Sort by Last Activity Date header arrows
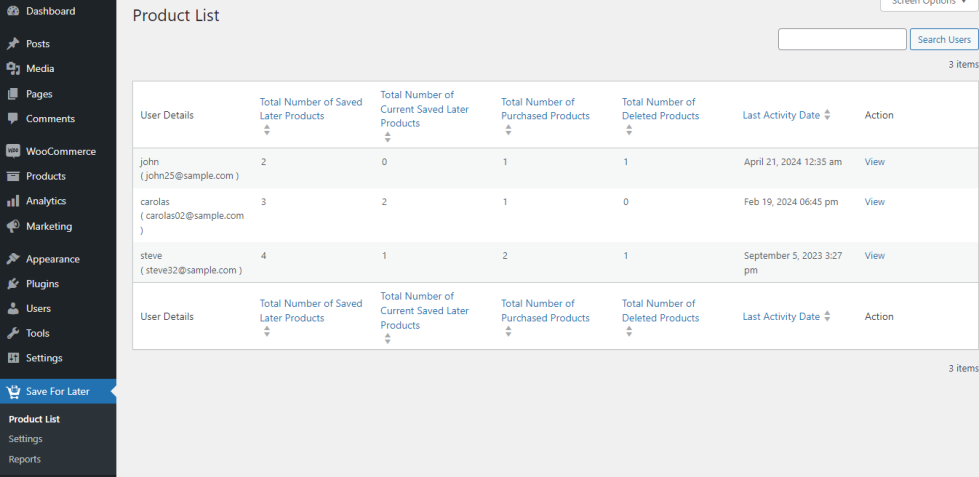The image size is (979, 477). point(827,115)
